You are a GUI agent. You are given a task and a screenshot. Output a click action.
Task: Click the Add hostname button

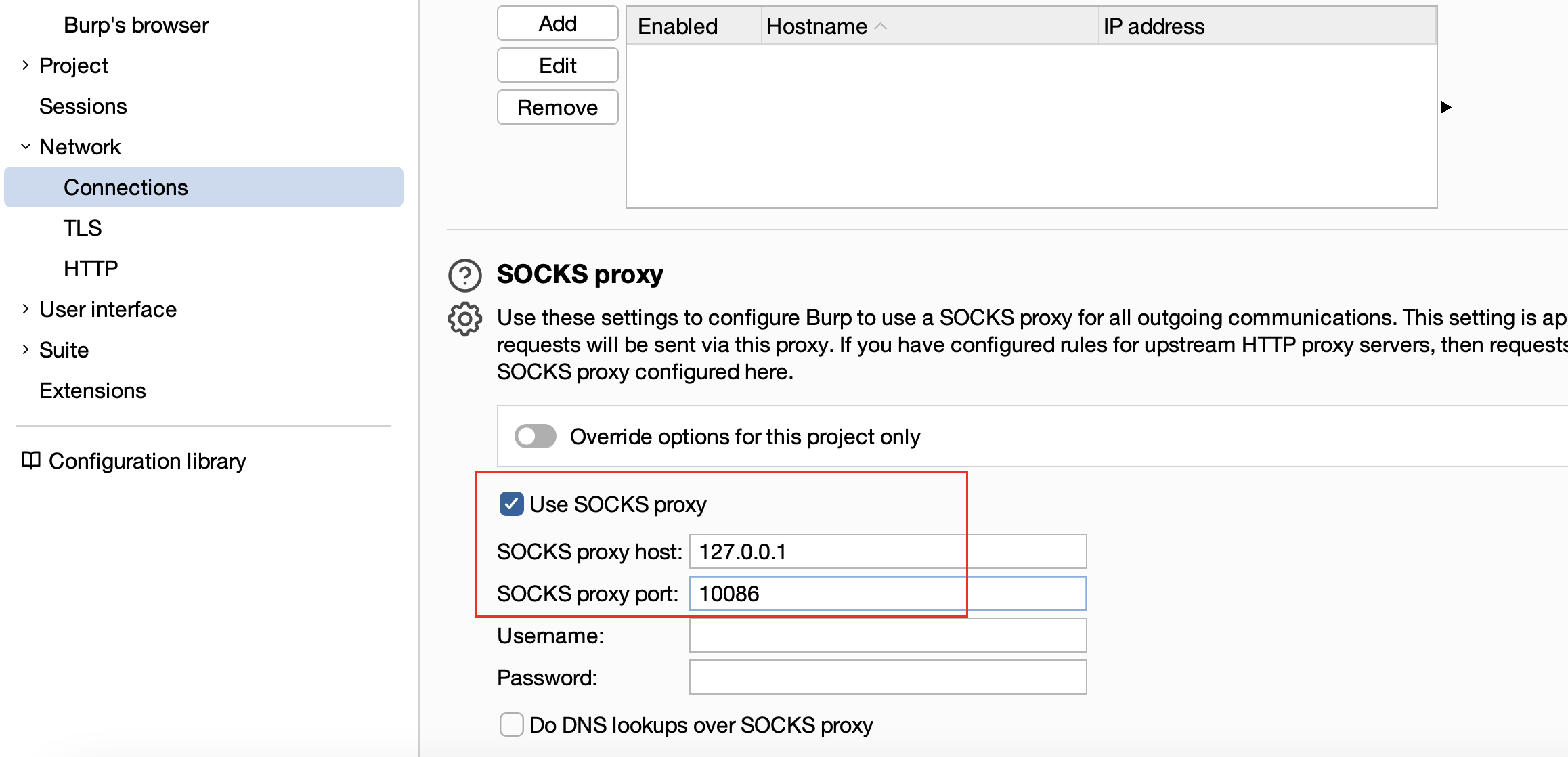point(557,24)
